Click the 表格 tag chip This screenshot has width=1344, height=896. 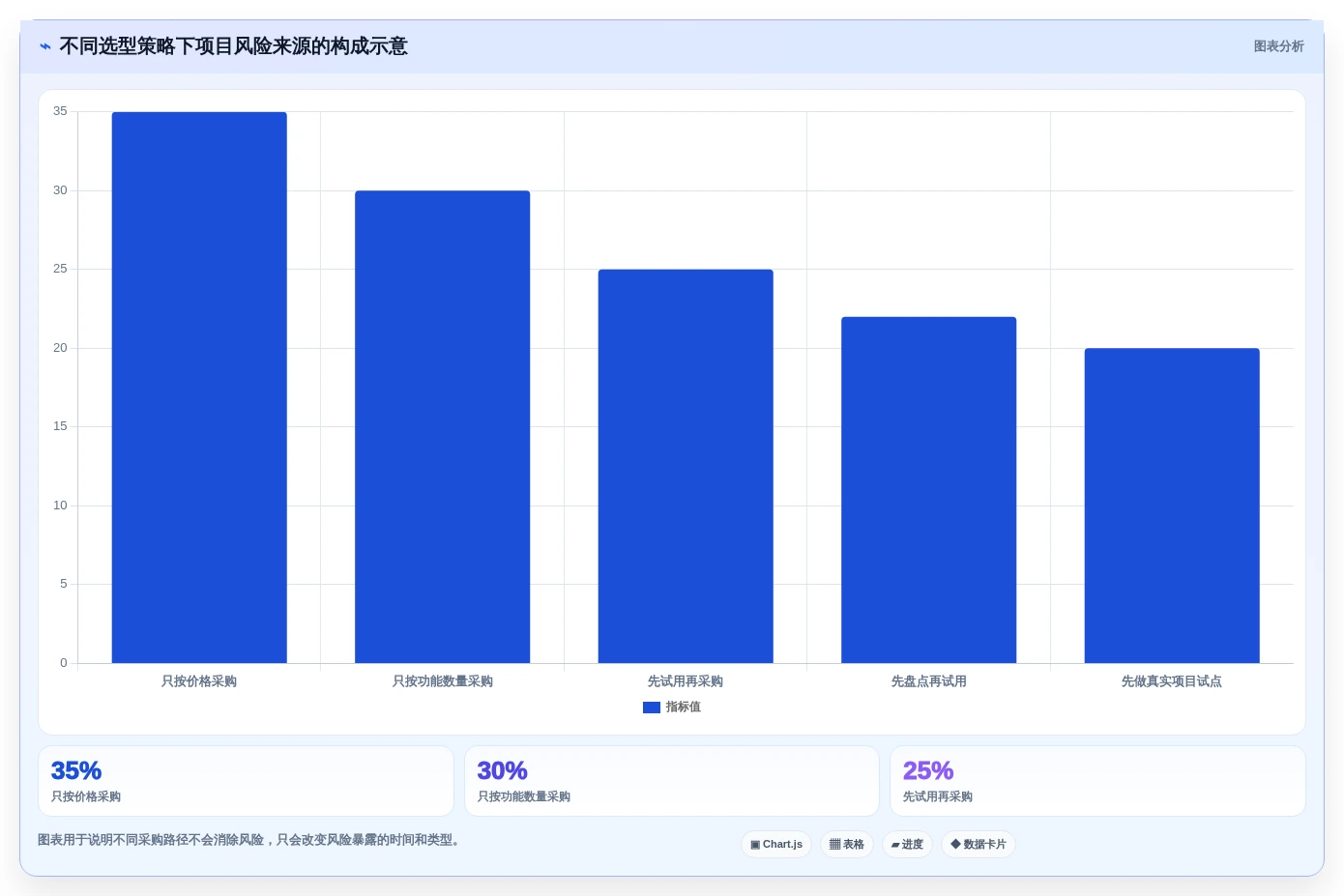click(847, 845)
